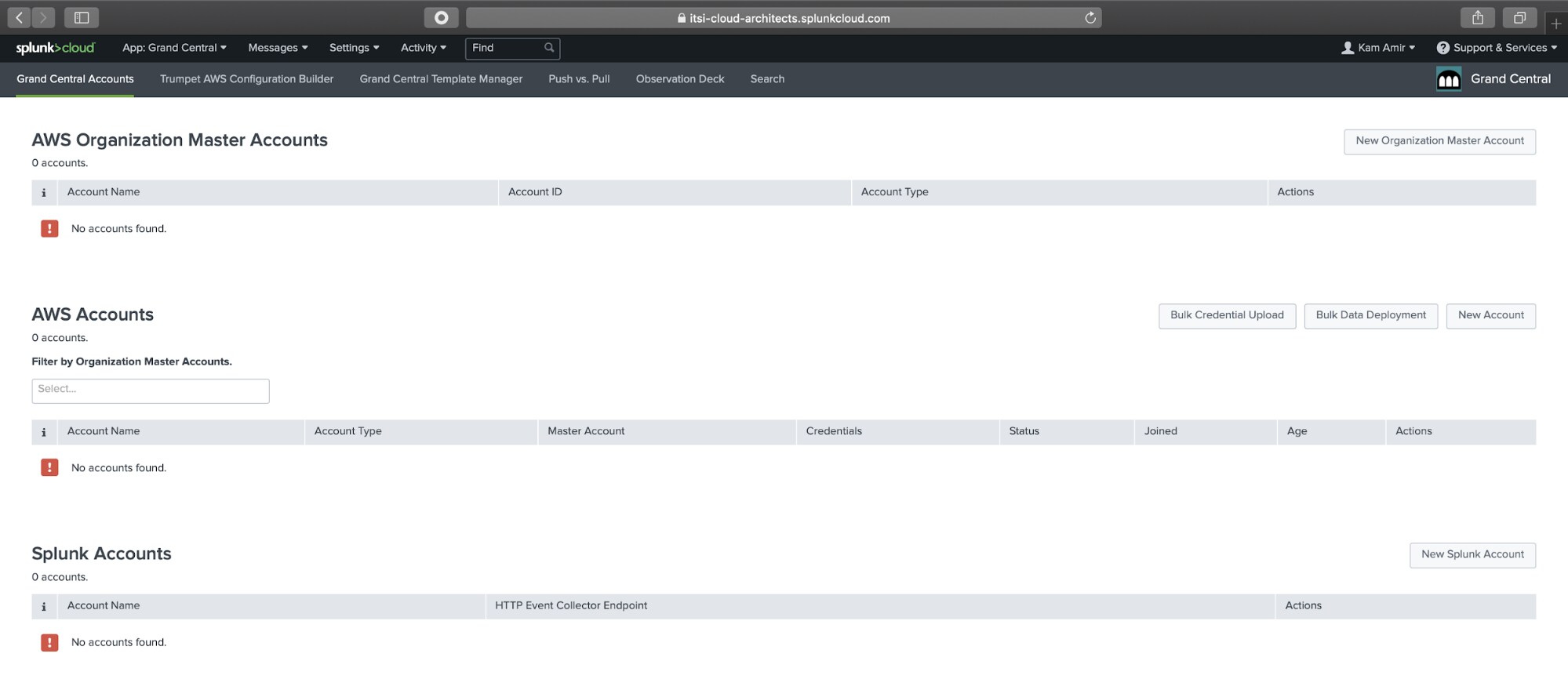Viewport: 1568px width, 697px height.
Task: Click the AWS Organization Master Accounts heading
Action: coord(180,140)
